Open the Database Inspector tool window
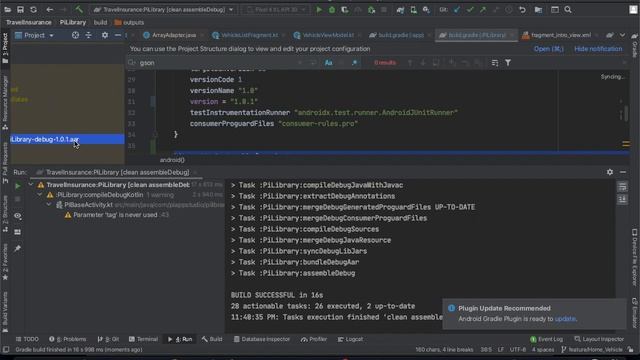 point(262,339)
